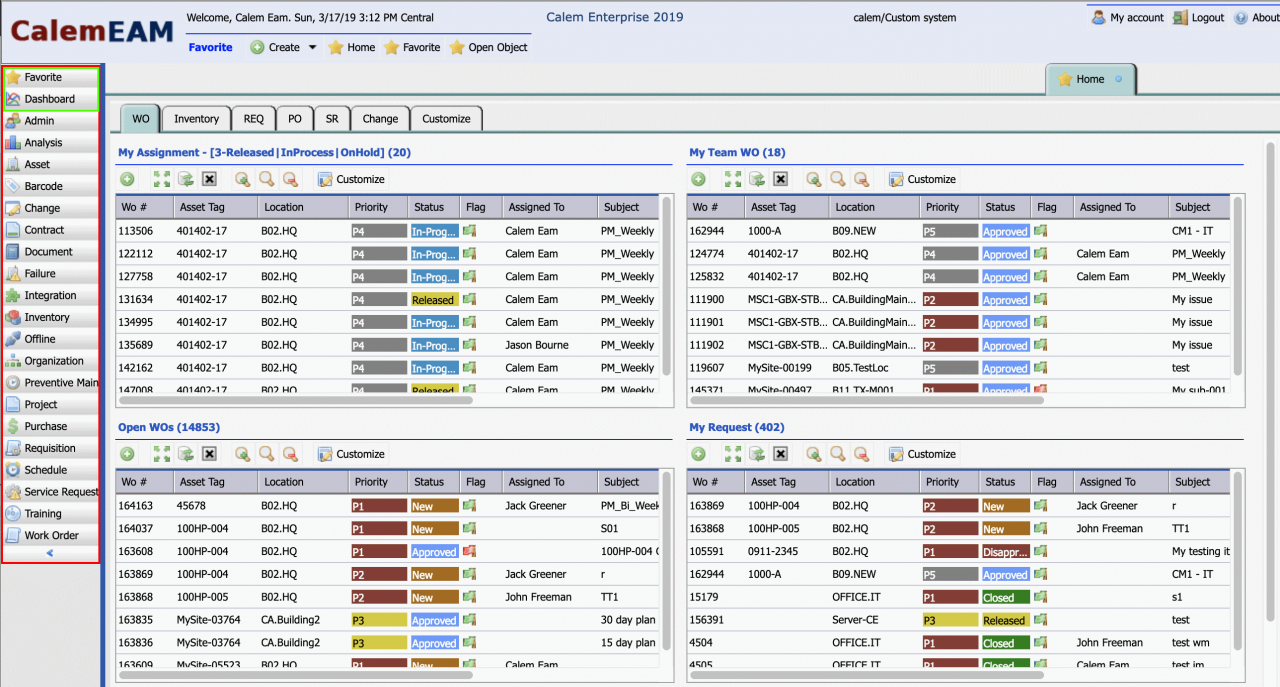Select the row with WO # 131634
Viewport: 1280px width, 687px height.
click(x=388, y=299)
